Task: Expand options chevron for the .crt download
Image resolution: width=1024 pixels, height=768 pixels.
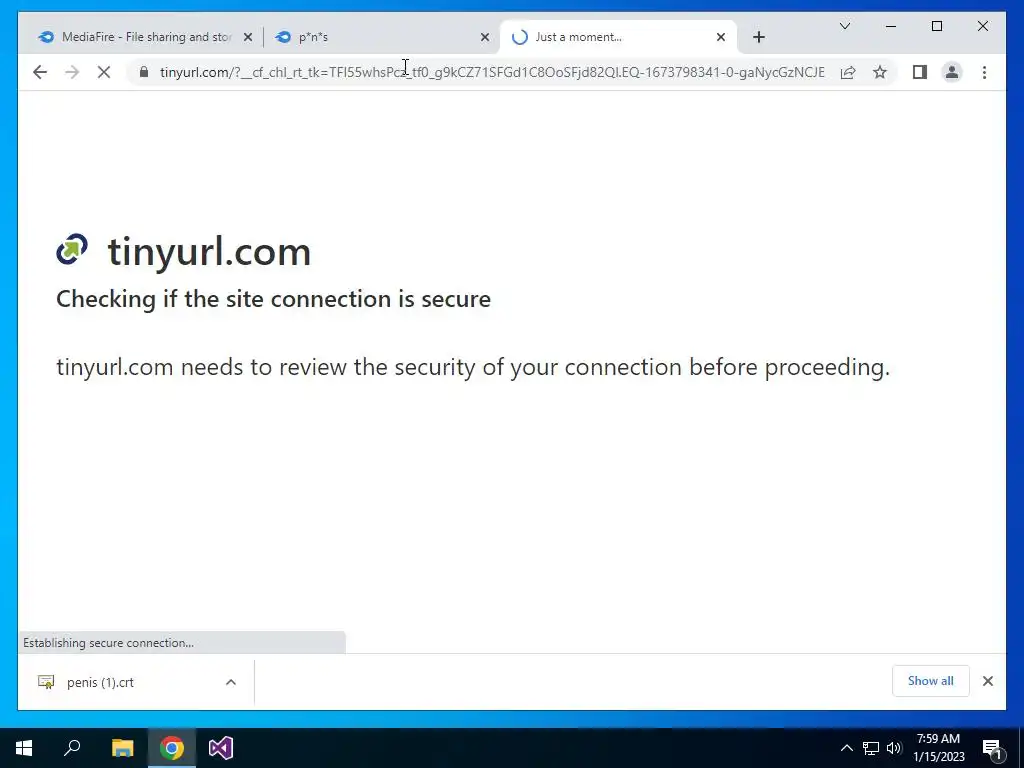Action: pyautogui.click(x=231, y=682)
